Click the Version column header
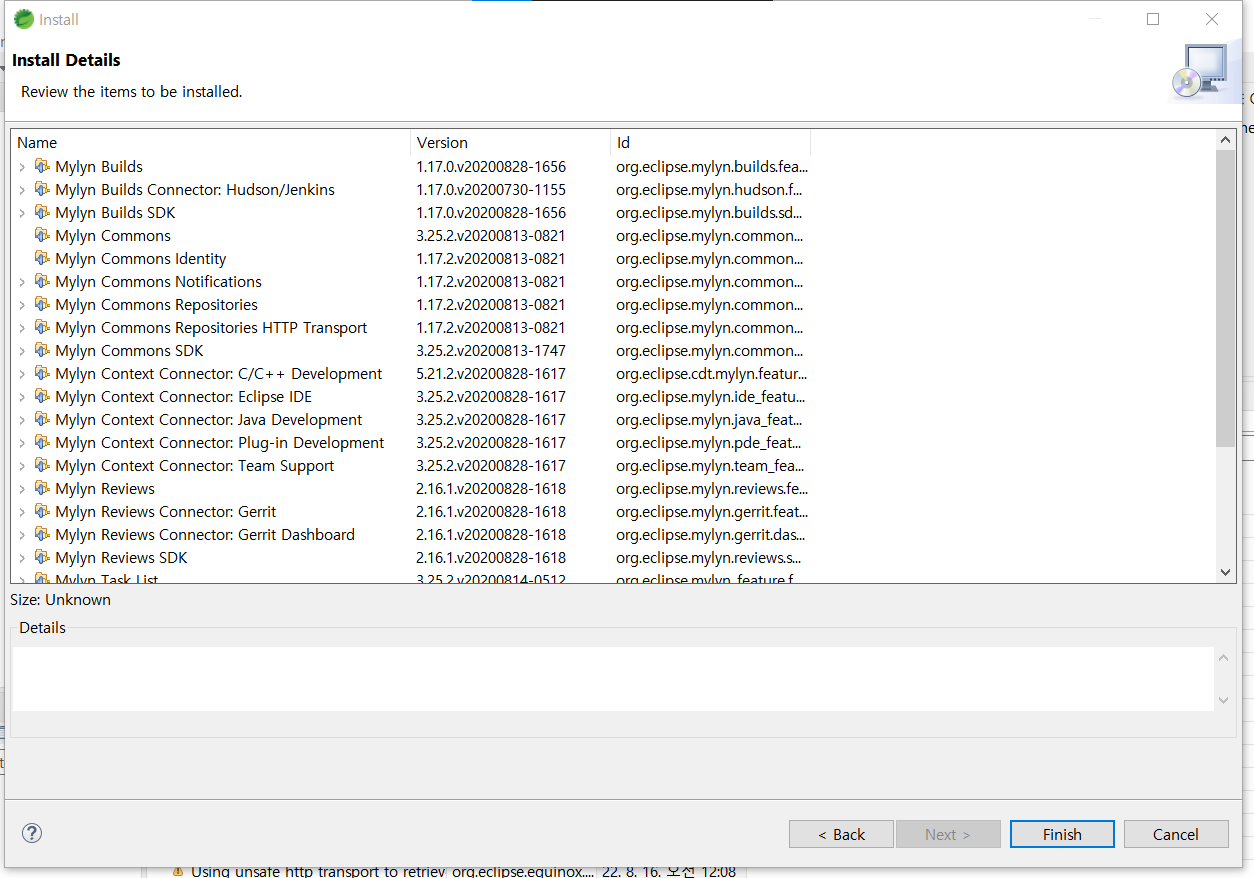Screen dimensions: 1254x878 coord(510,142)
